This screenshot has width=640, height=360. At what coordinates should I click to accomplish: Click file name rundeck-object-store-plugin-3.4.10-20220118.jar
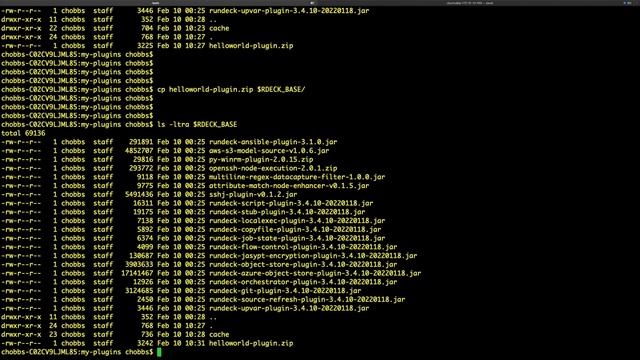(303, 264)
